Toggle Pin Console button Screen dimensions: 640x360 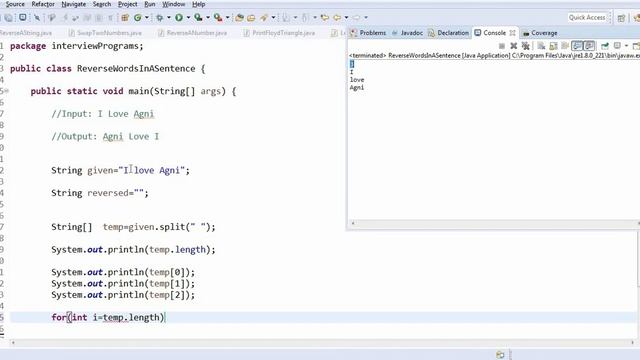tap(605, 46)
